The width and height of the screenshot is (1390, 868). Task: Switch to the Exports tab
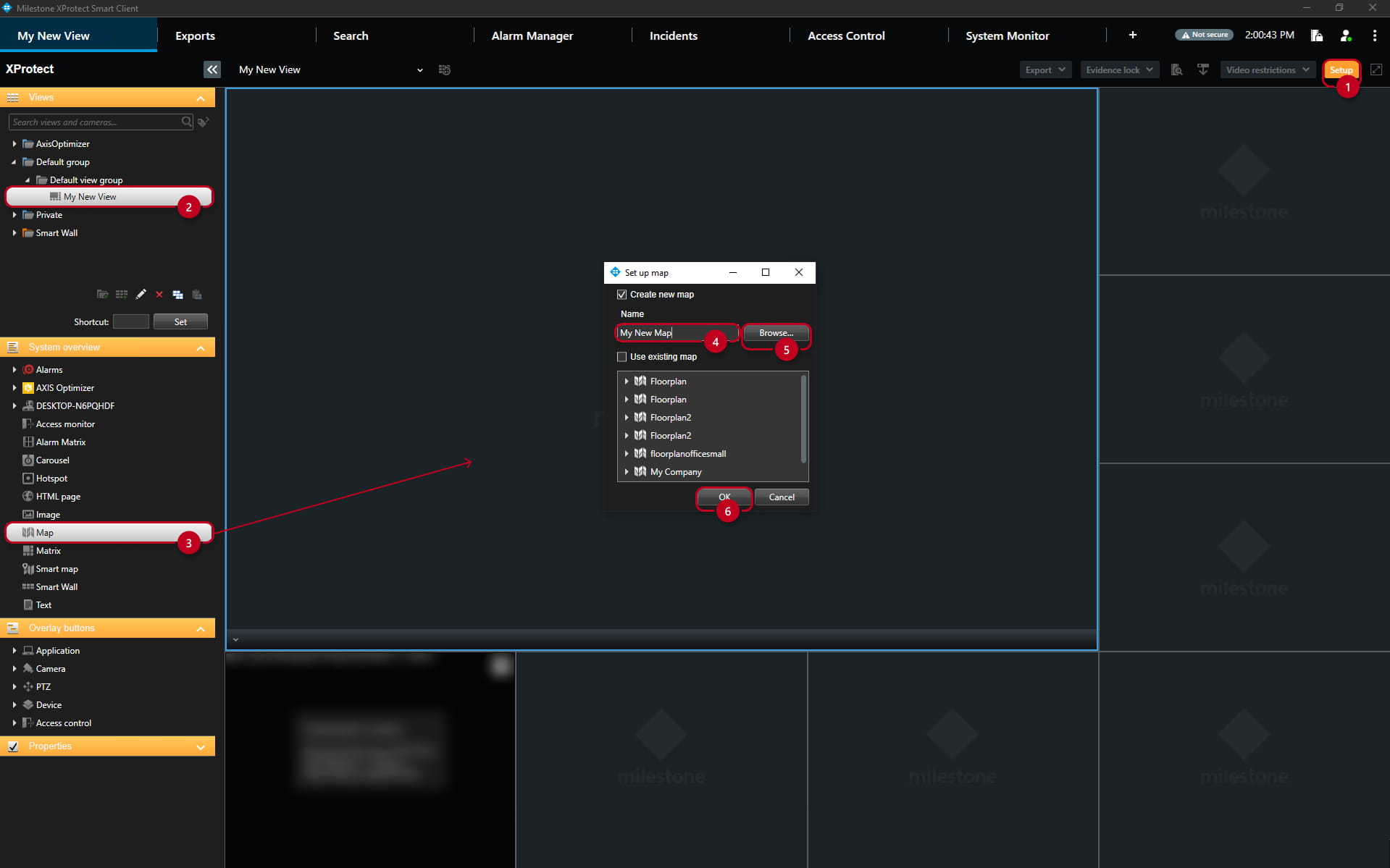click(195, 35)
